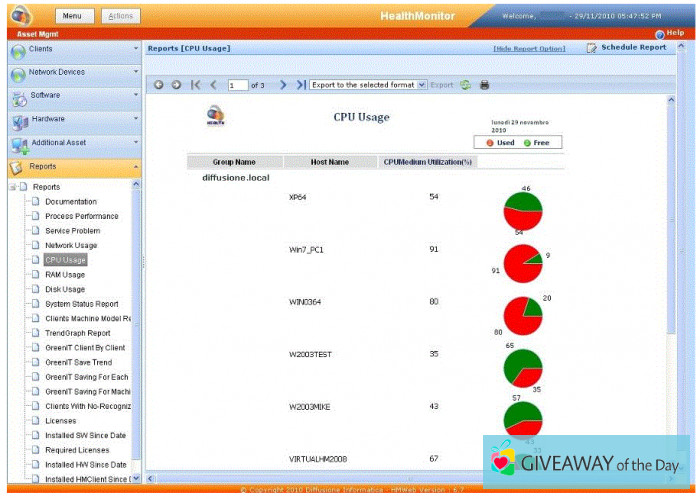
Task: Open the Disk Usage report
Action: pos(65,289)
